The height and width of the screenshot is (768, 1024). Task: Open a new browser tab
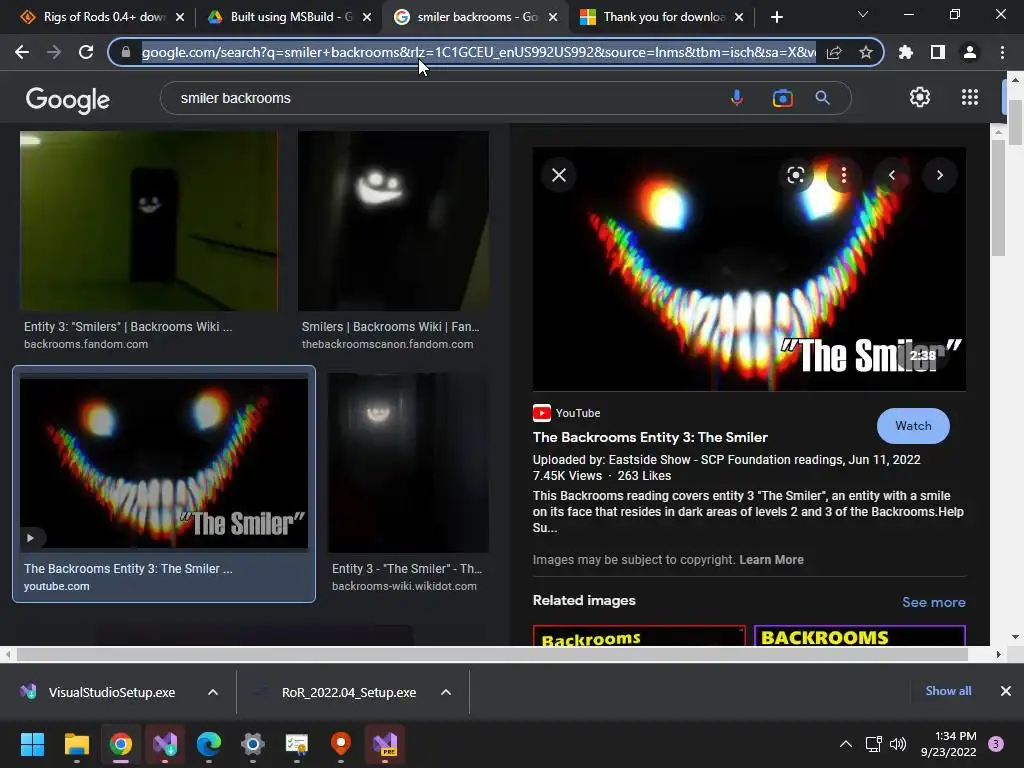click(776, 17)
